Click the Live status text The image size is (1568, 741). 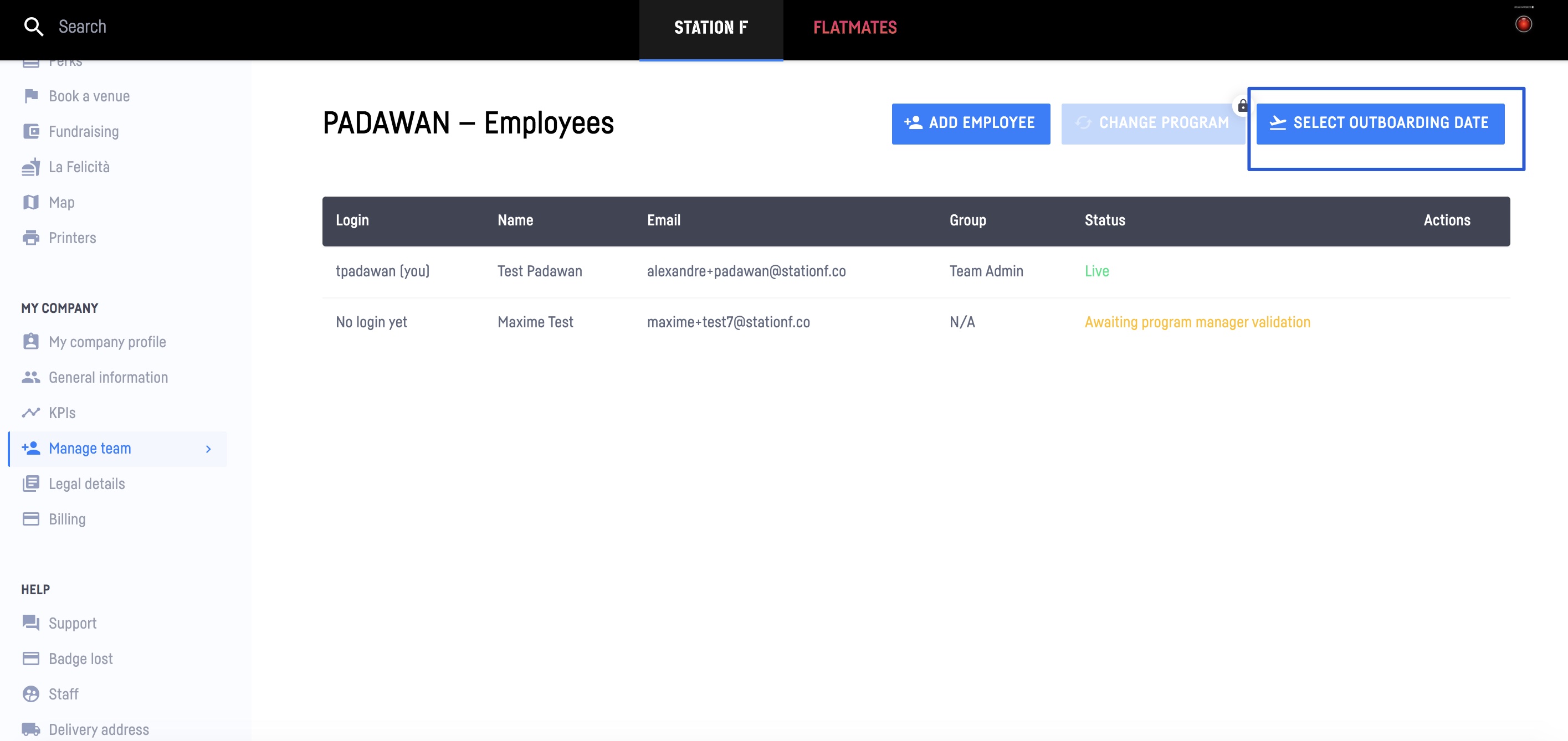[1097, 271]
